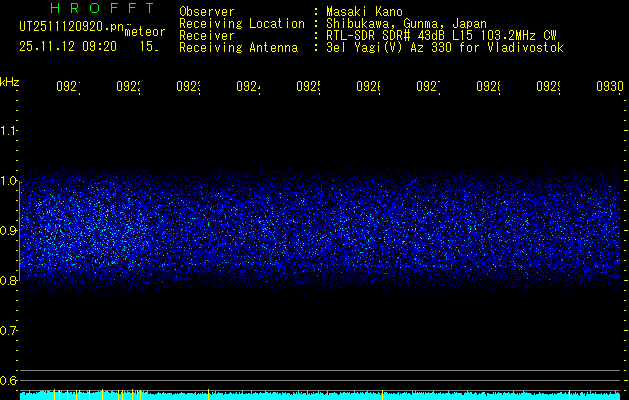Select the RTL-SDR SDR# 43dB receiver details

point(441,36)
